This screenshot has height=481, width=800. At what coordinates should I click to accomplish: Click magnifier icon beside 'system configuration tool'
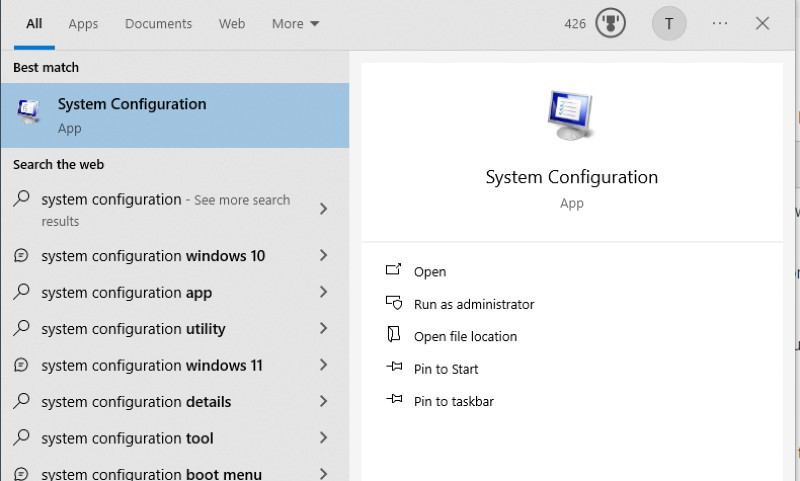[21, 437]
